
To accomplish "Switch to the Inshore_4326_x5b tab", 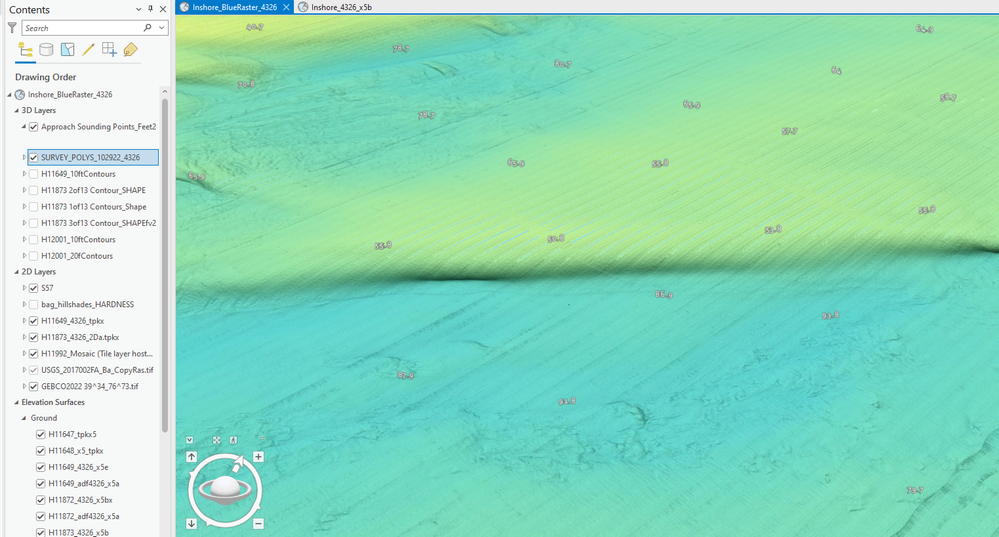I will tap(341, 7).
